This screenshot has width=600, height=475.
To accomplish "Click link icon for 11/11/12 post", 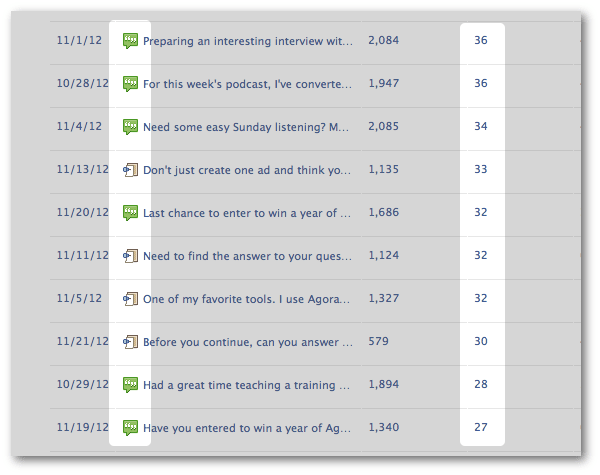I will pyautogui.click(x=130, y=256).
